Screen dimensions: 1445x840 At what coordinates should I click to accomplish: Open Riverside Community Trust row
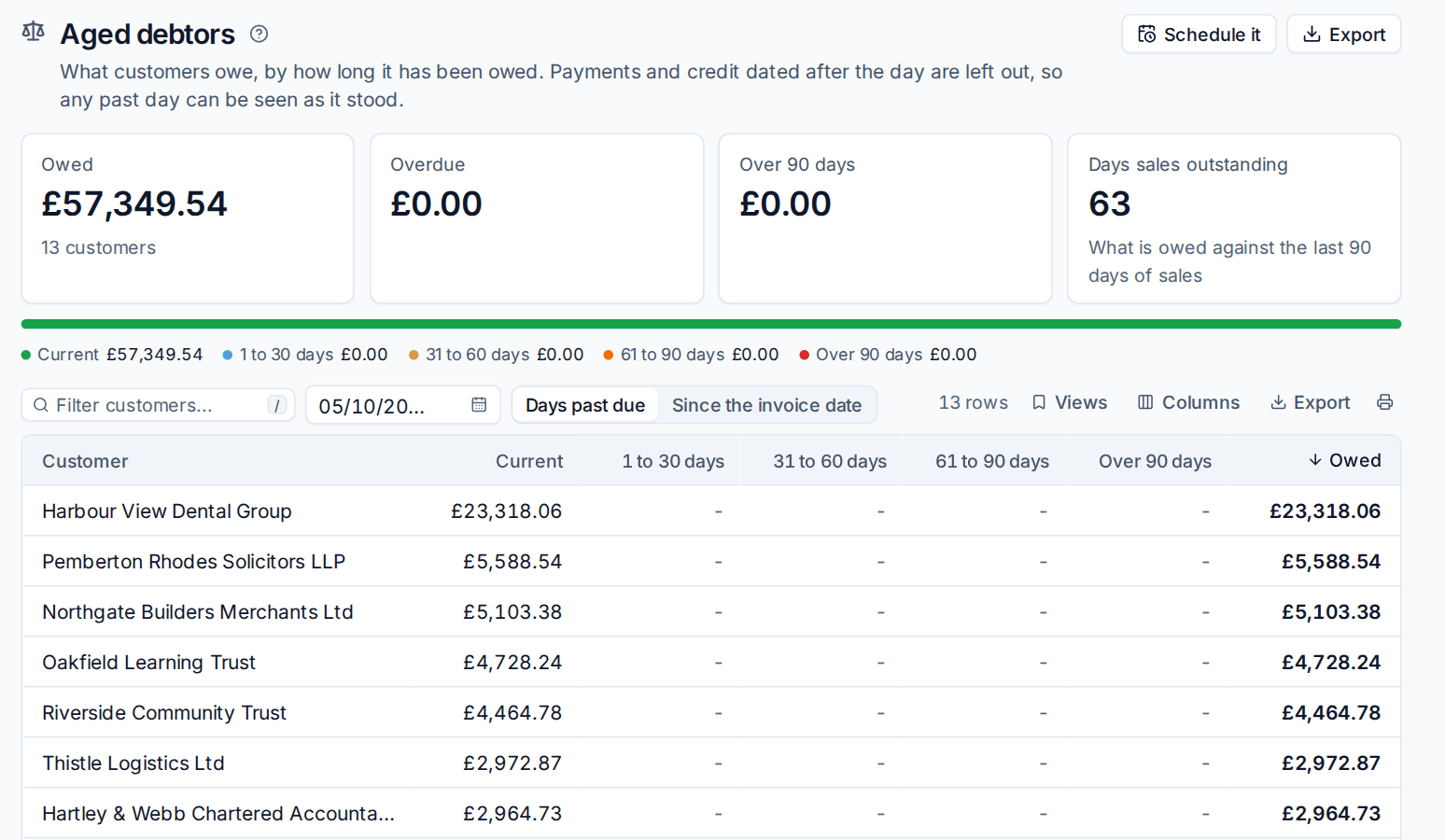click(x=711, y=713)
